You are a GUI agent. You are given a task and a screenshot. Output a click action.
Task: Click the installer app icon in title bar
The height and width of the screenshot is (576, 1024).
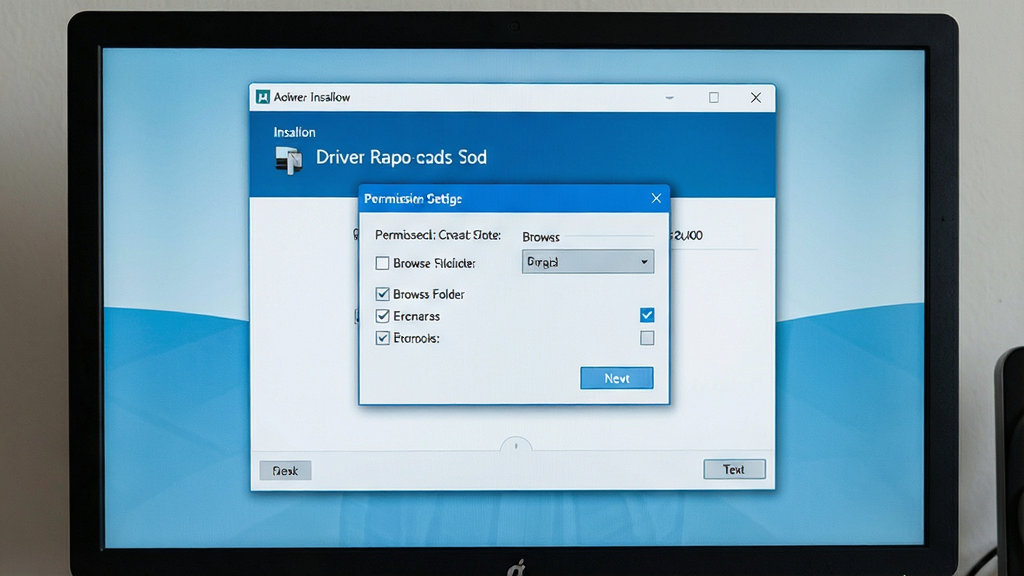(x=263, y=97)
